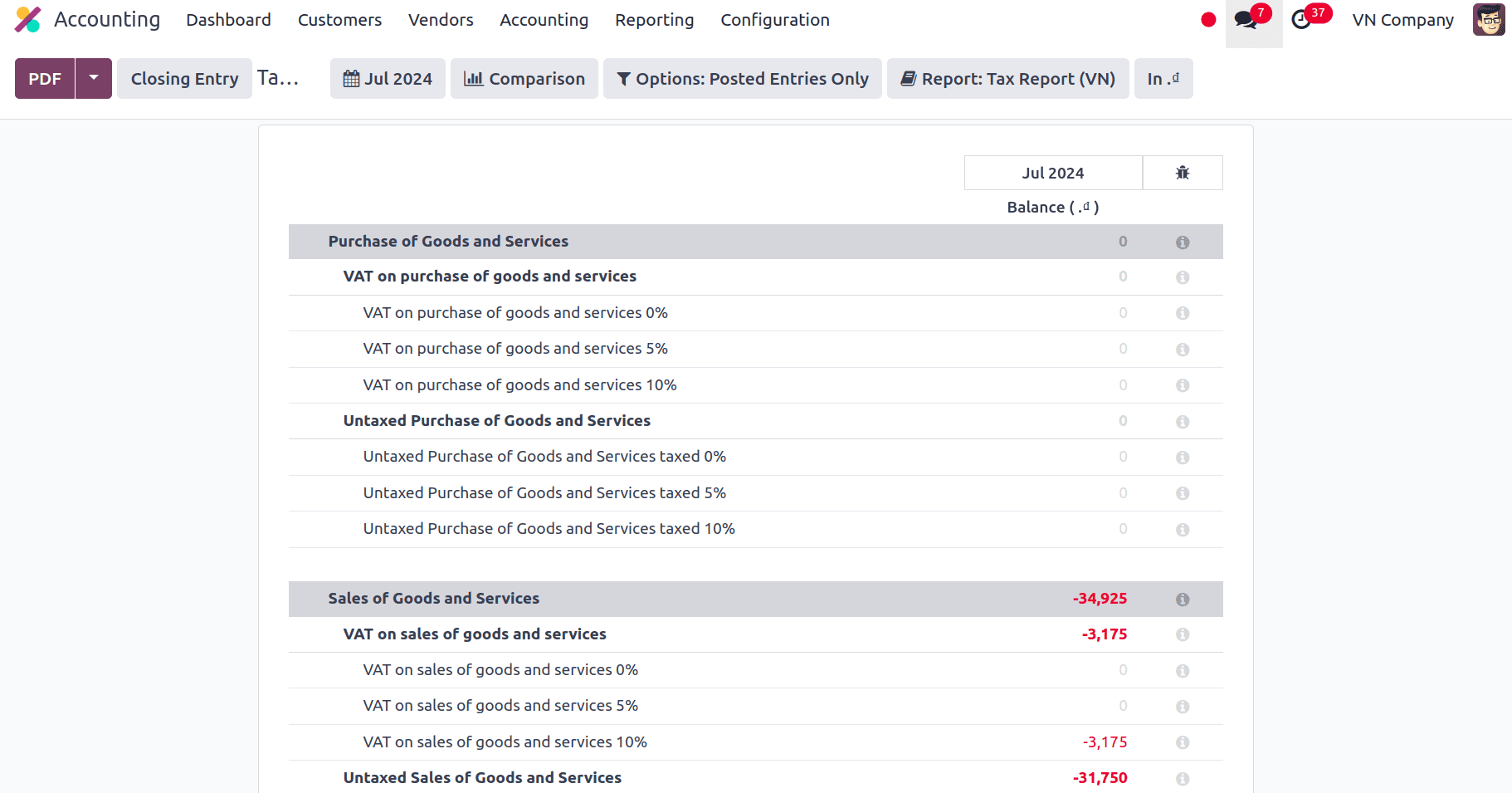Click the red recording status indicator
This screenshot has height=793, width=1512.
1208,20
